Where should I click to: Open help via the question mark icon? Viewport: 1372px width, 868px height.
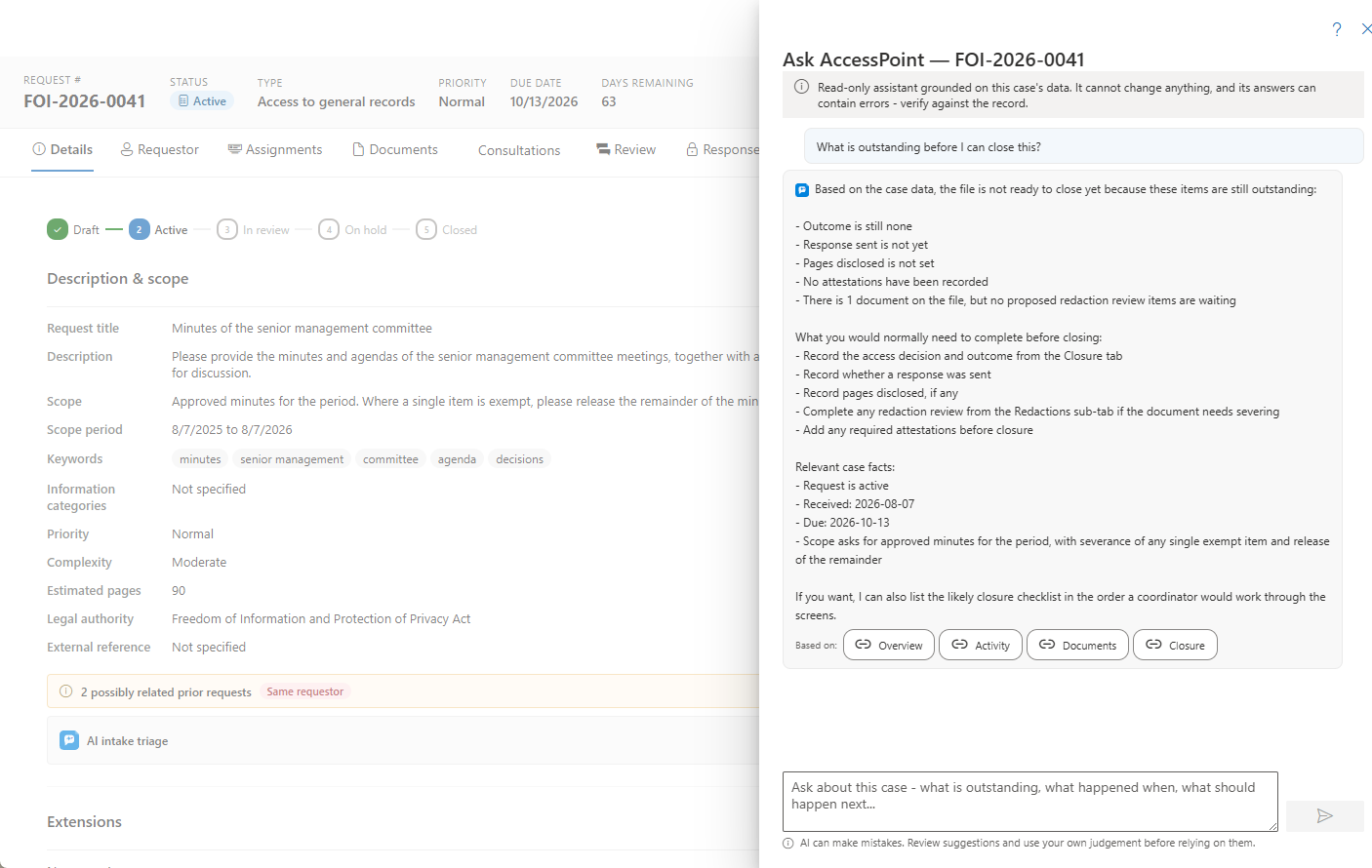coord(1337,29)
